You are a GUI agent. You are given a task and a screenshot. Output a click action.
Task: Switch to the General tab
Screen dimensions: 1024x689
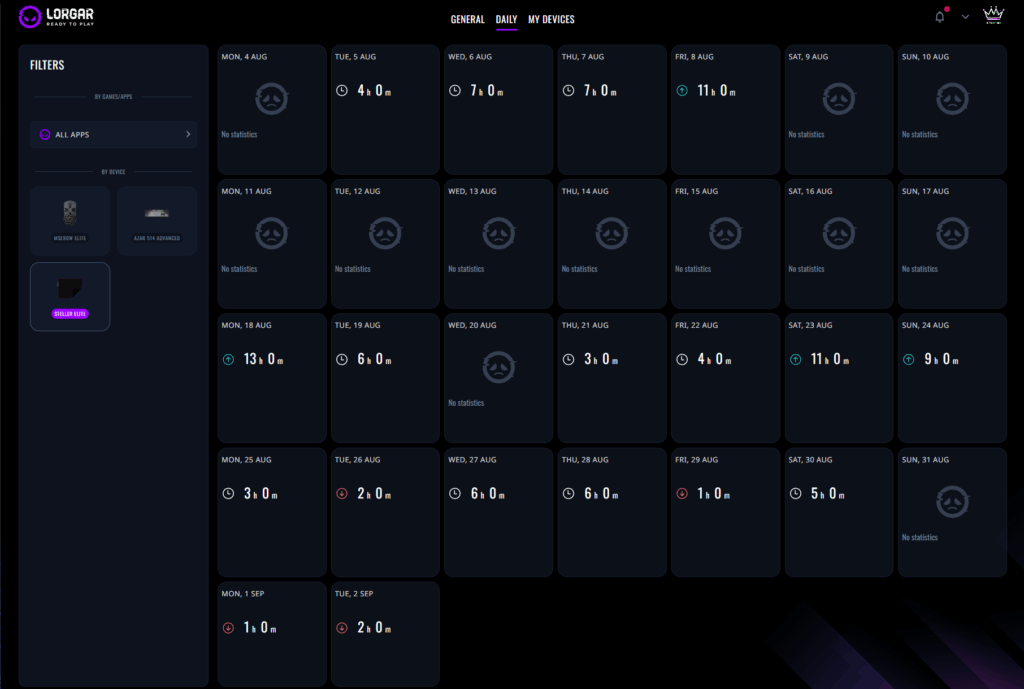(467, 19)
